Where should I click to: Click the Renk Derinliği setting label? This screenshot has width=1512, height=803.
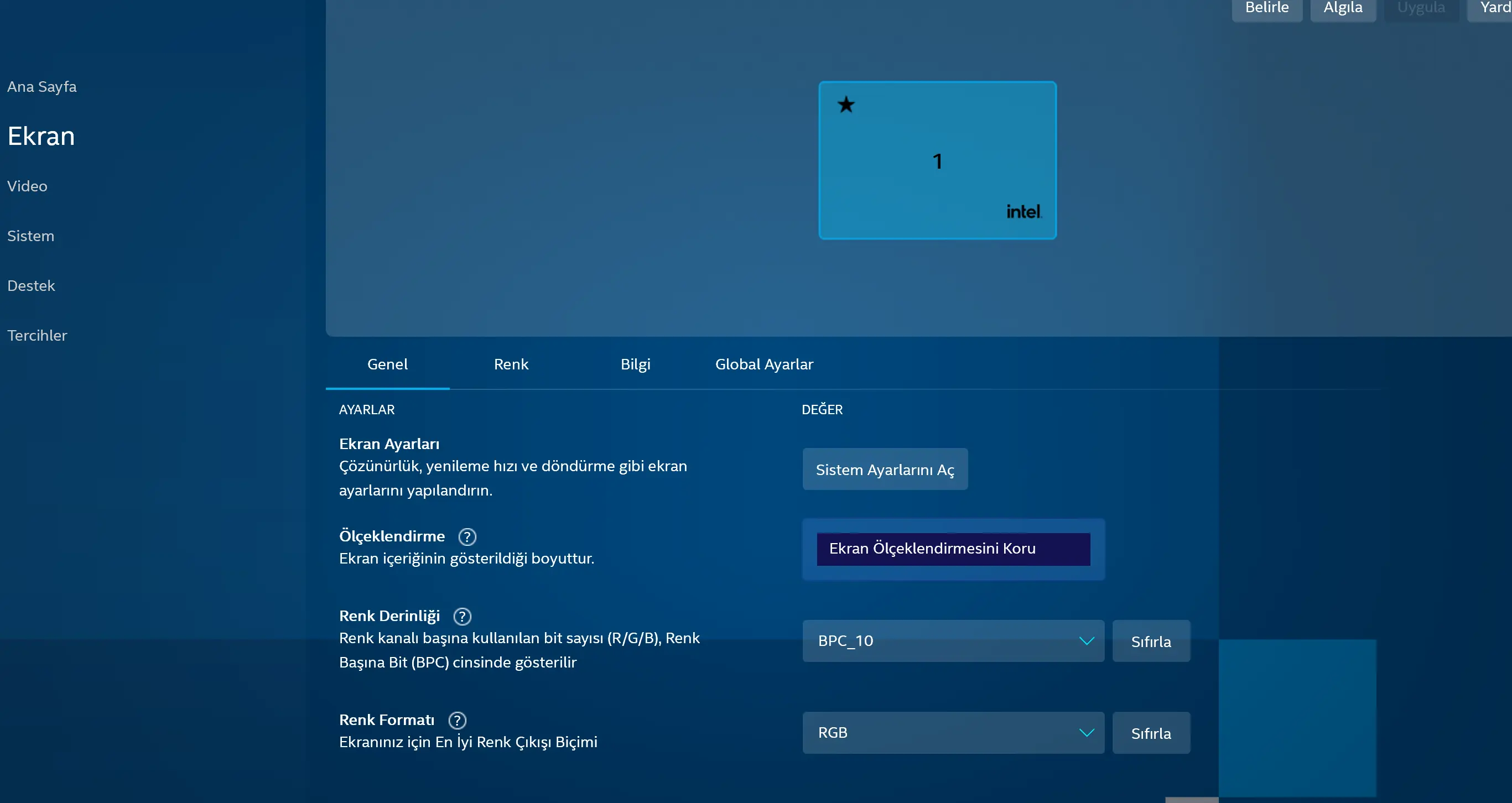[389, 616]
